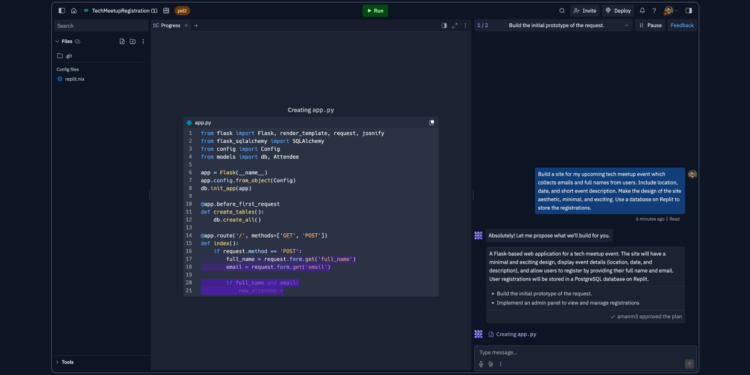Click the status icon next to Files
This screenshot has width=750, height=375.
coord(77,42)
